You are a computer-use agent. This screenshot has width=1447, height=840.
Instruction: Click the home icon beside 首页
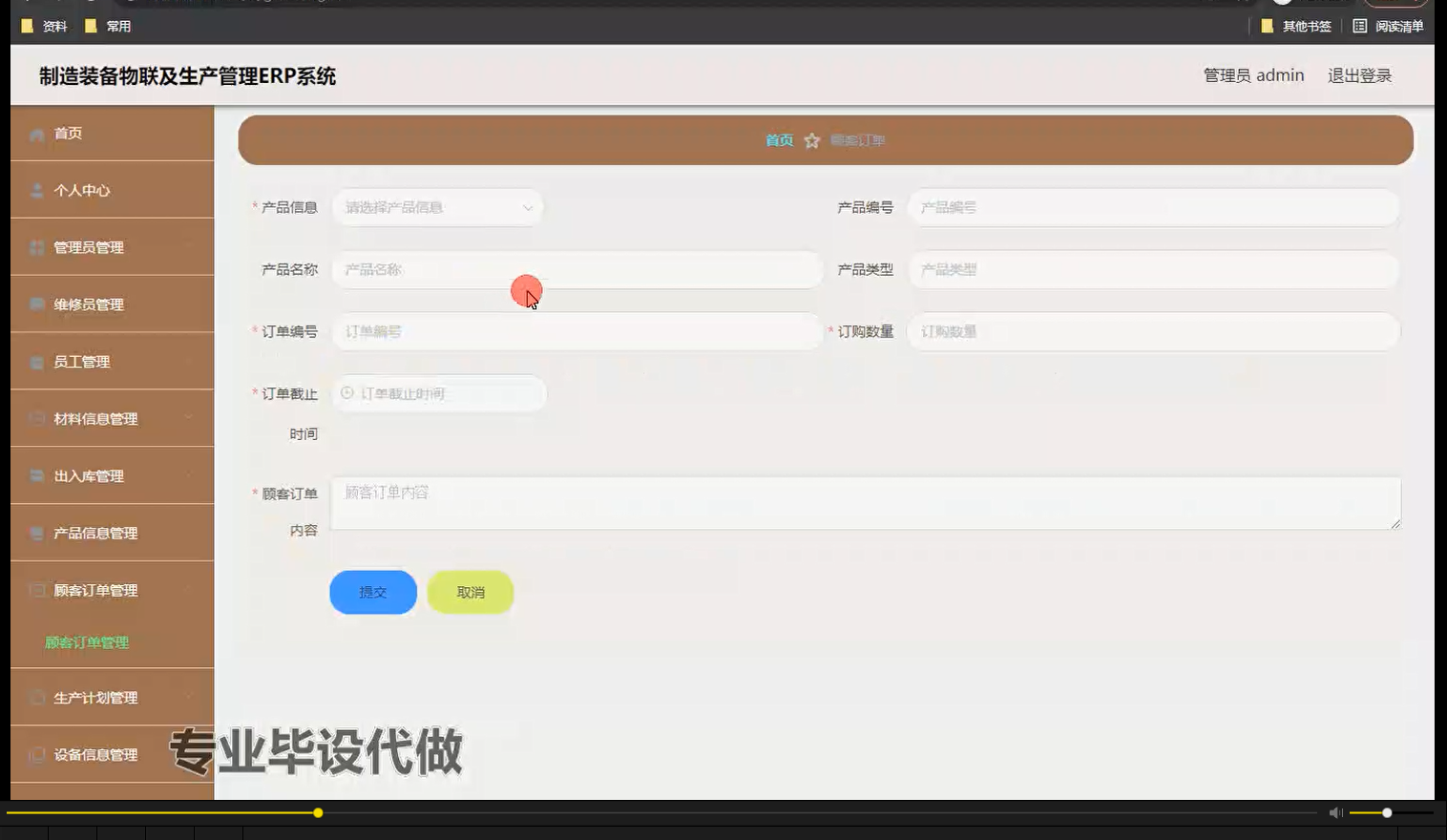click(36, 134)
